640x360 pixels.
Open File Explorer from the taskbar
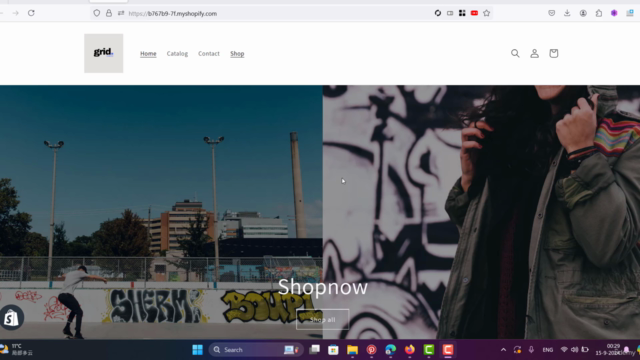click(x=352, y=350)
